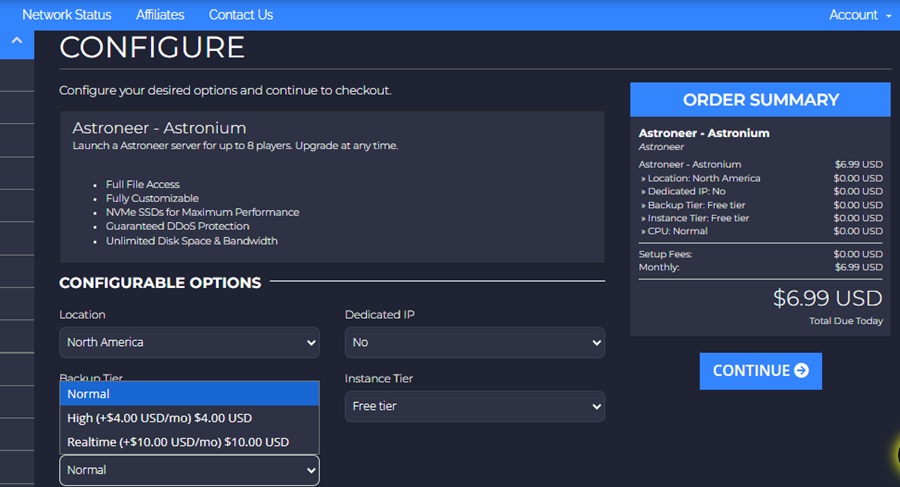Open the Affiliates page
Image resolution: width=900 pixels, height=487 pixels.
160,15
